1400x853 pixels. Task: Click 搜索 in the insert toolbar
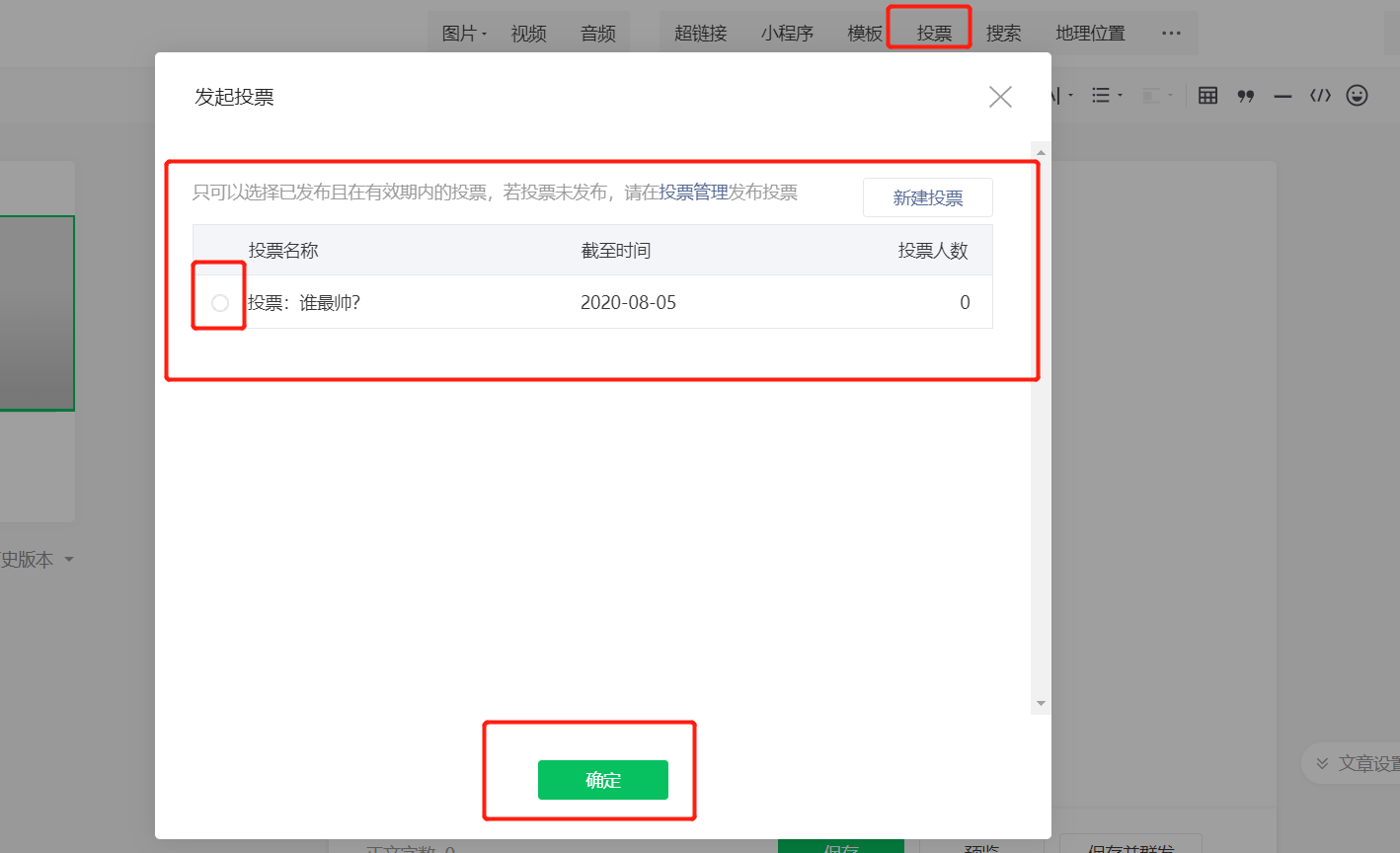[x=1003, y=34]
